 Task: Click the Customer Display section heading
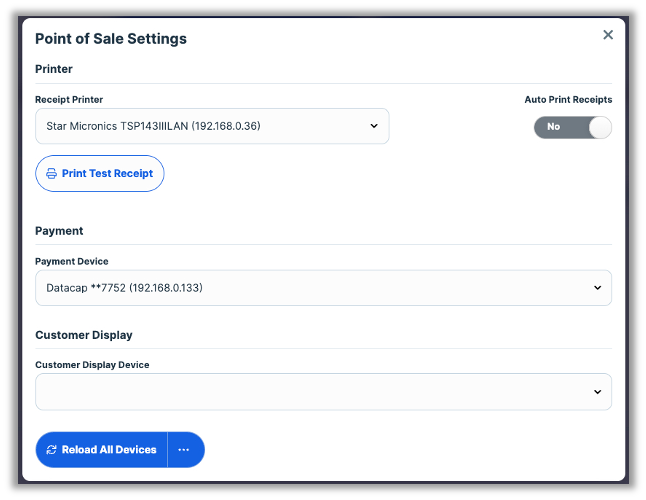84,335
